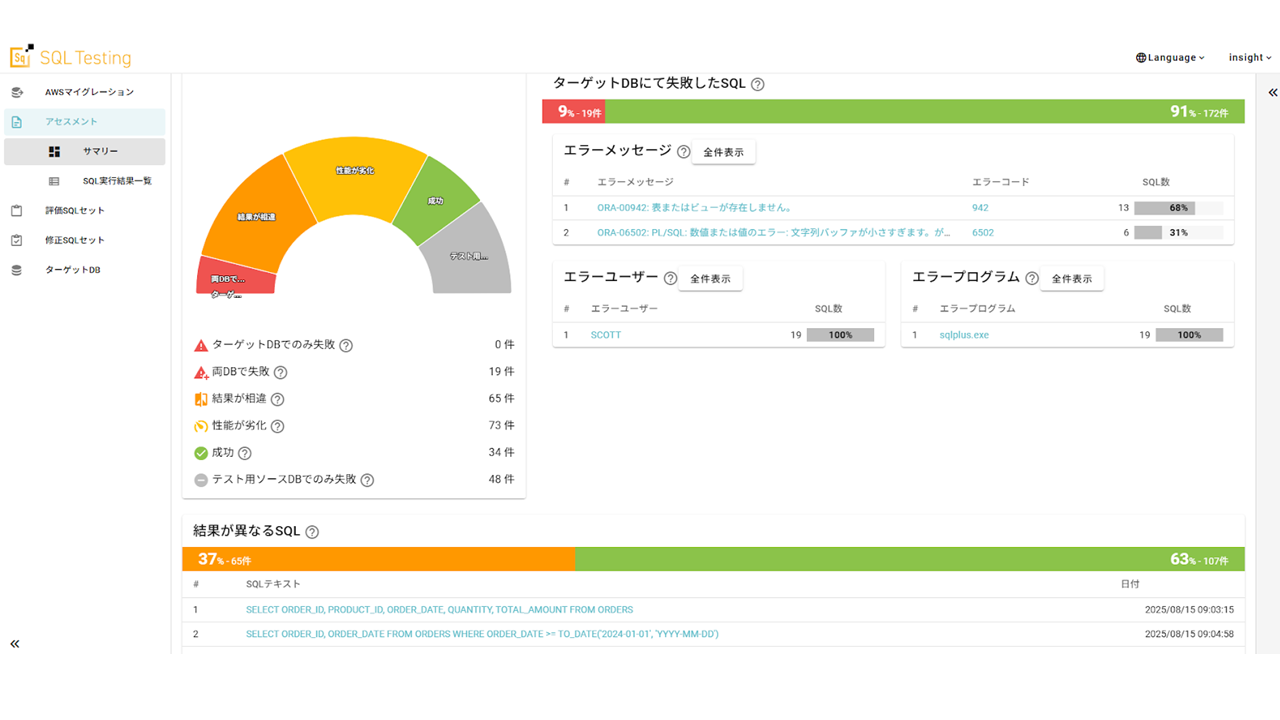Click help icon beside ターゲットDBにて失敗したSQL

pos(757,84)
